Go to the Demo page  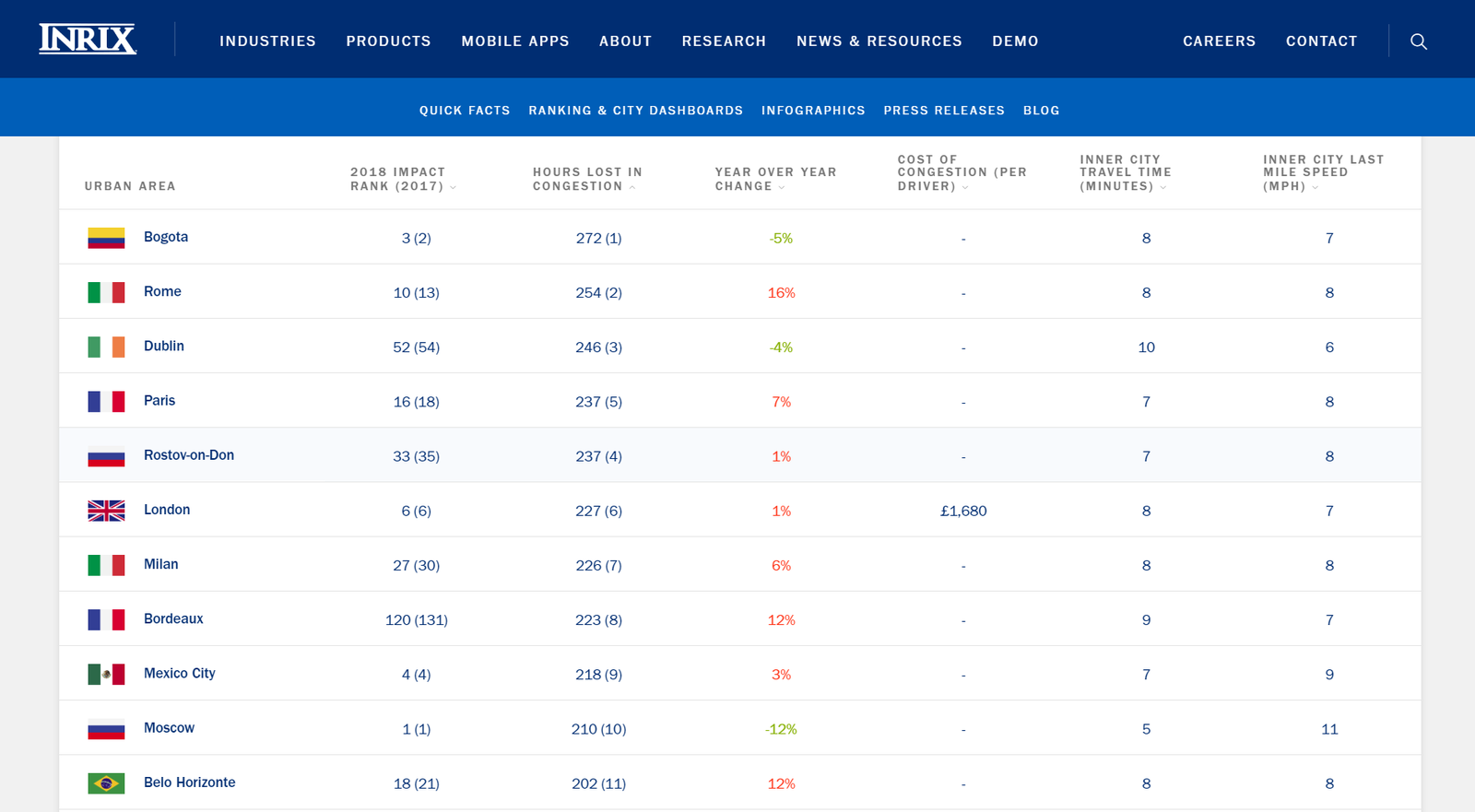pyautogui.click(x=1015, y=41)
